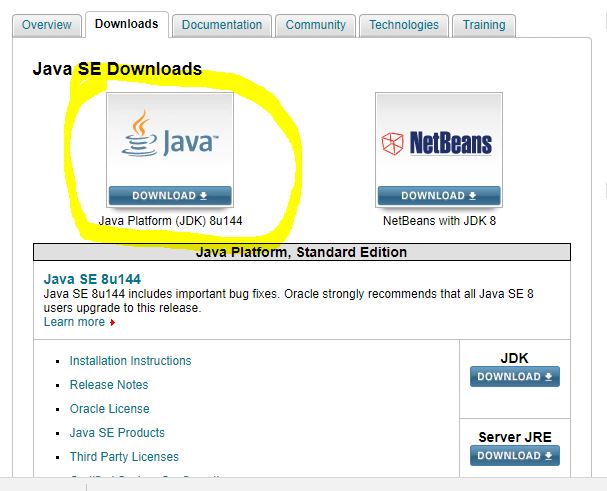Download NetBeans with JDK 8
The width and height of the screenshot is (607, 491).
pyautogui.click(x=439, y=196)
